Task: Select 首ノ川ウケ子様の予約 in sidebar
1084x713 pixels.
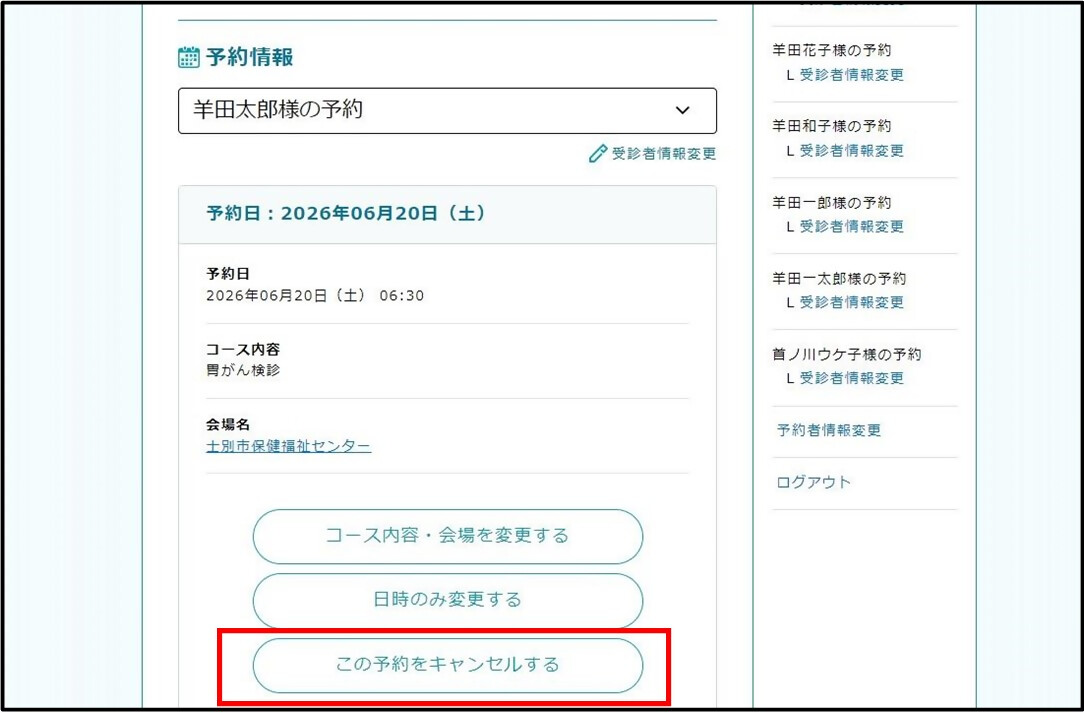Action: coord(847,355)
